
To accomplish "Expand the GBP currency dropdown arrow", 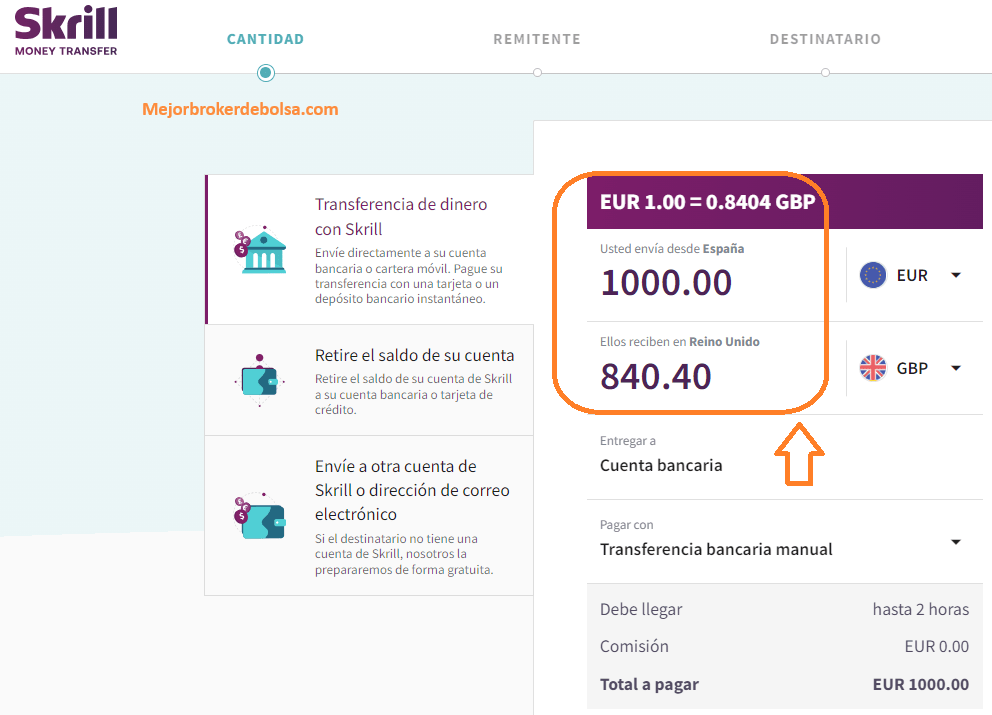I will 956,368.
